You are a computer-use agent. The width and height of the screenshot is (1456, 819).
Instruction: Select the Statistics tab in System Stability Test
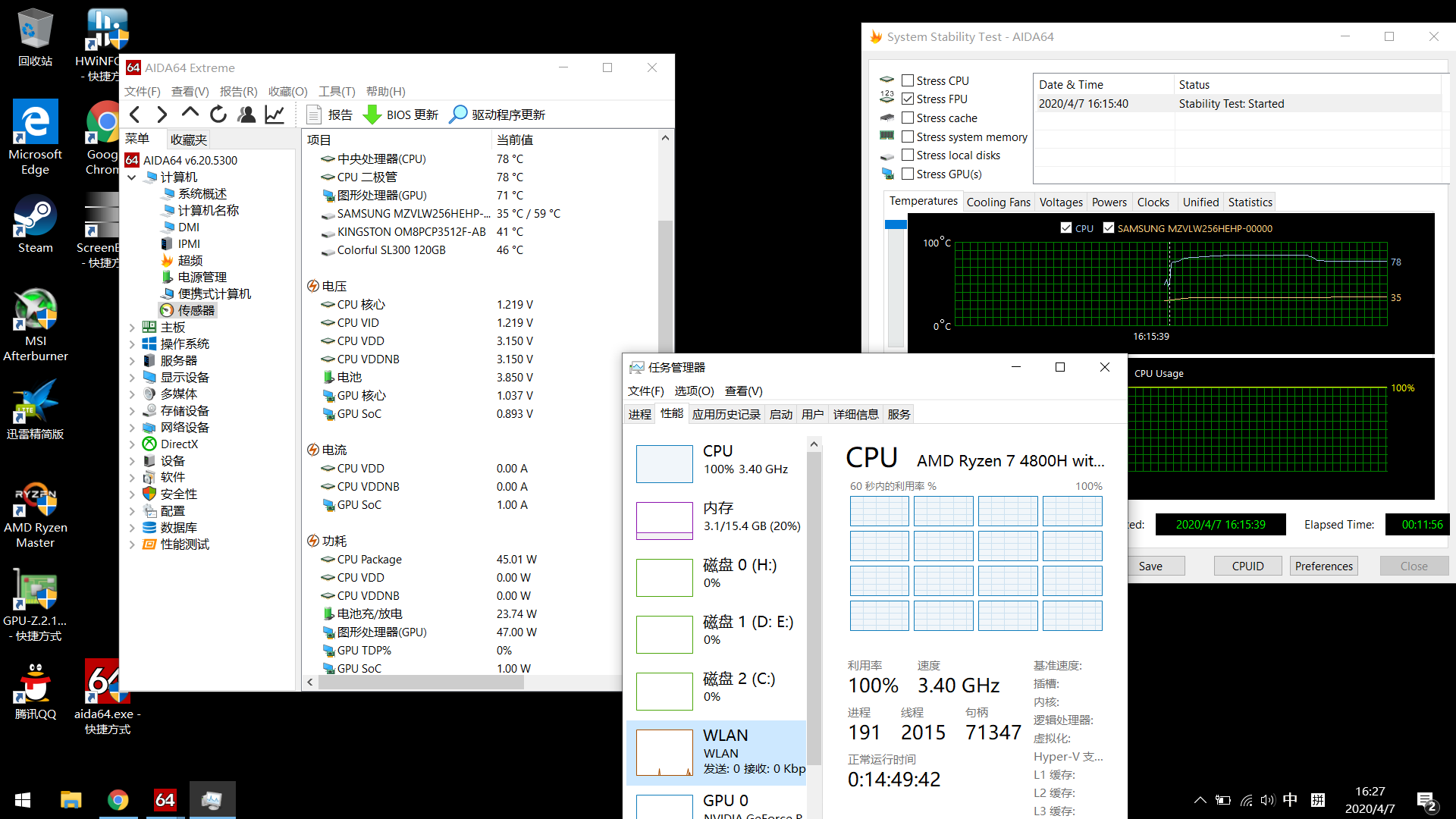tap(1249, 201)
